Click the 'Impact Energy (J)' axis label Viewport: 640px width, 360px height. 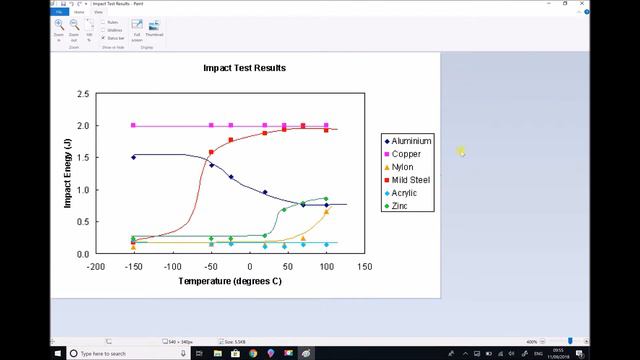click(x=67, y=173)
